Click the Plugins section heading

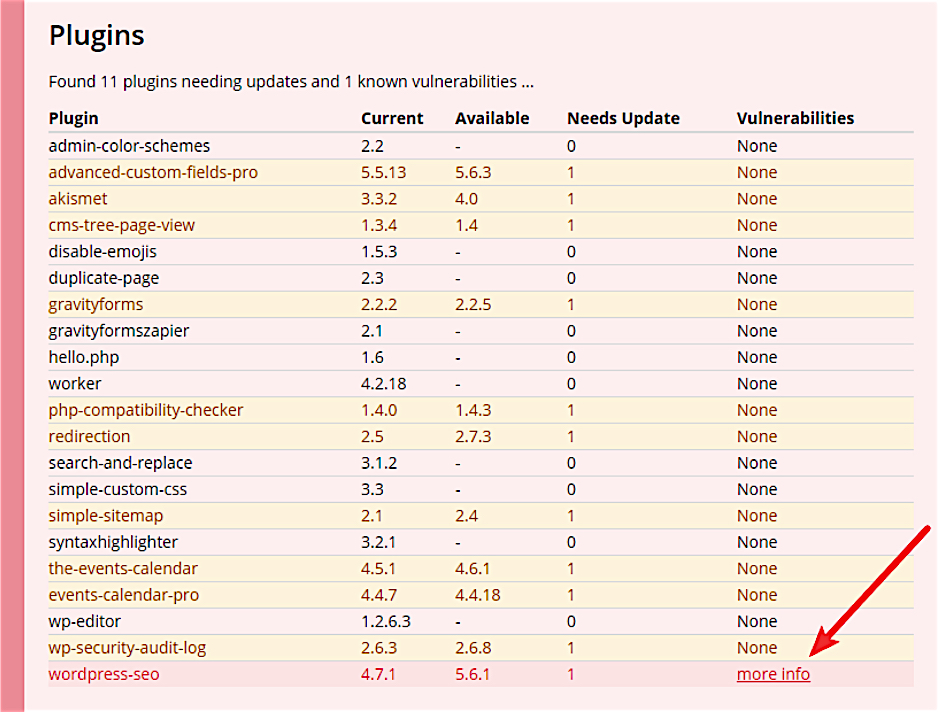point(96,35)
